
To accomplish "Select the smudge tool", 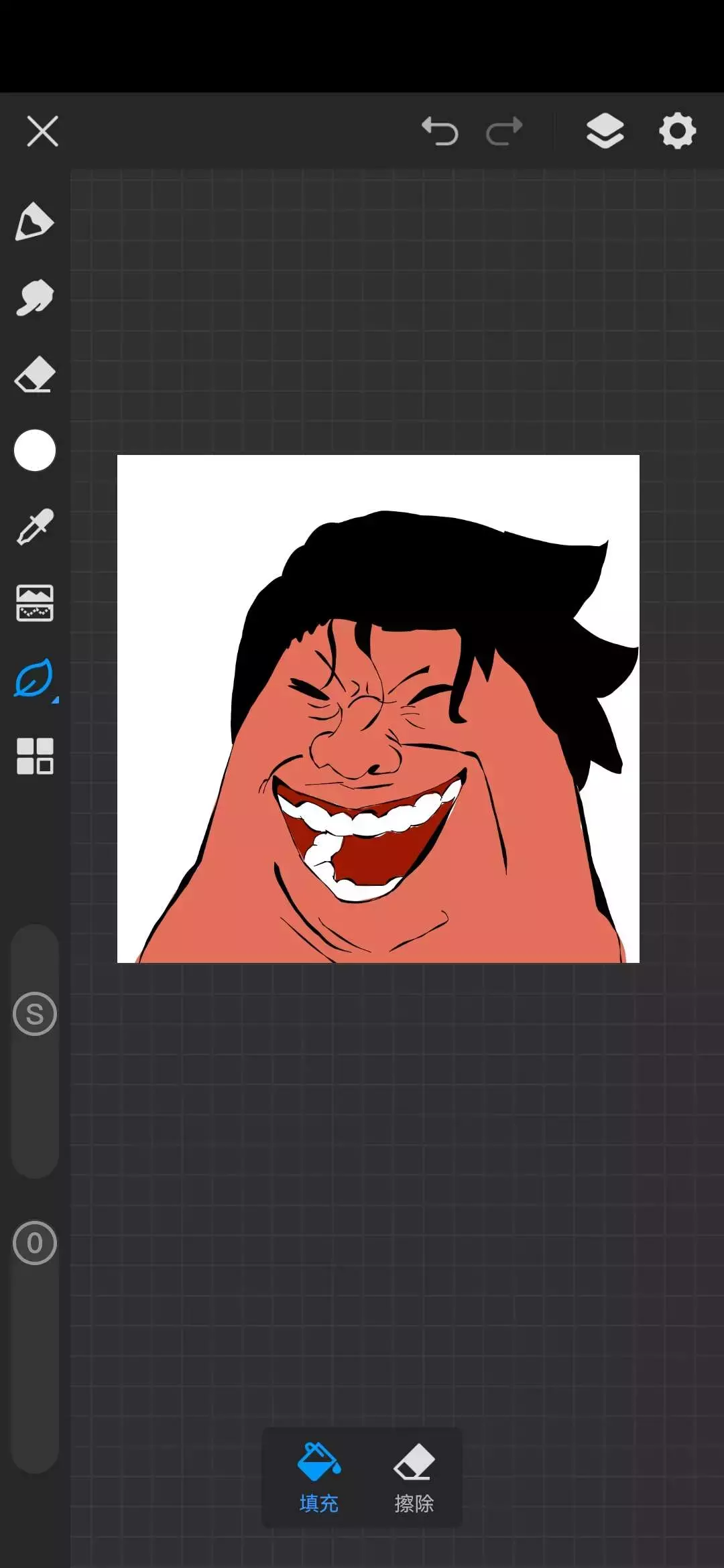I will click(34, 298).
